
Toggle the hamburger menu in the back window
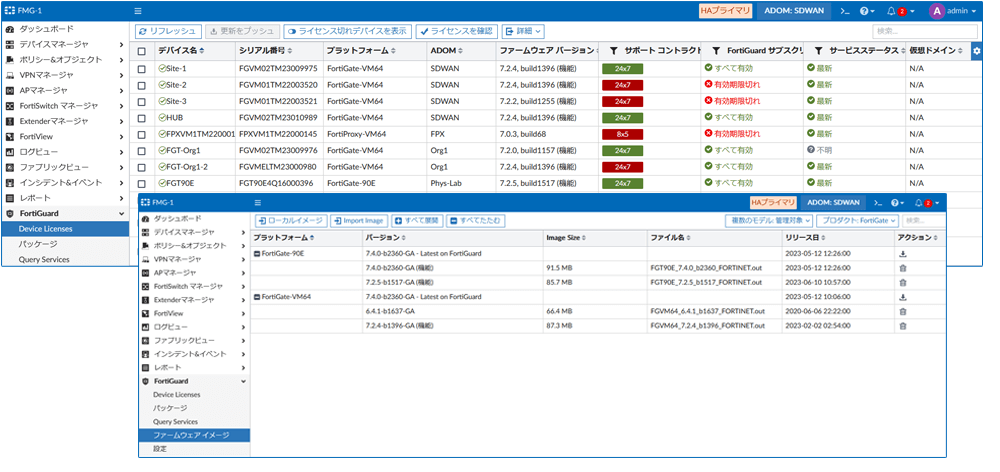tap(138, 11)
